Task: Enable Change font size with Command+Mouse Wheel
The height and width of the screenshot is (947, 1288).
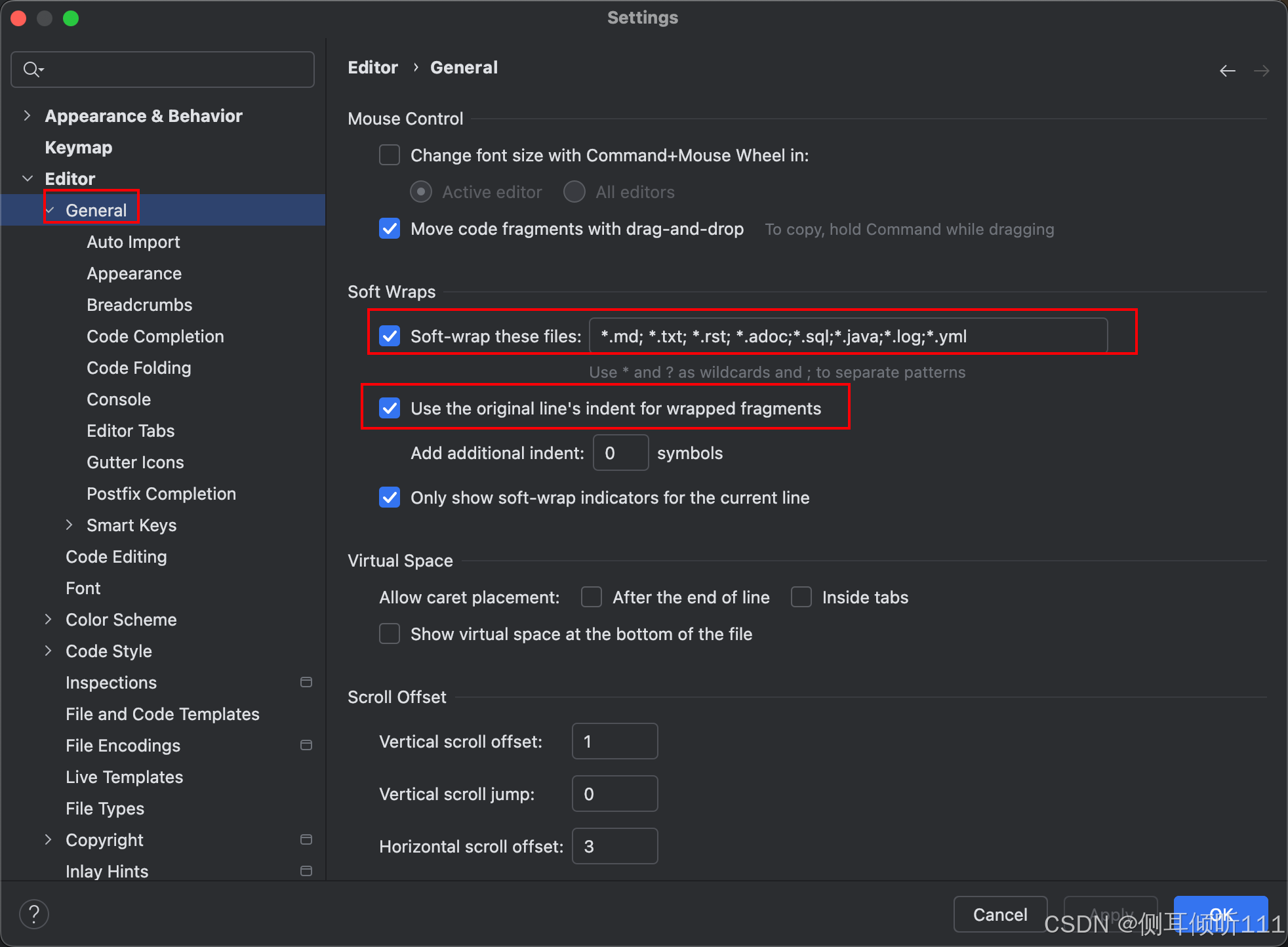Action: [x=390, y=155]
